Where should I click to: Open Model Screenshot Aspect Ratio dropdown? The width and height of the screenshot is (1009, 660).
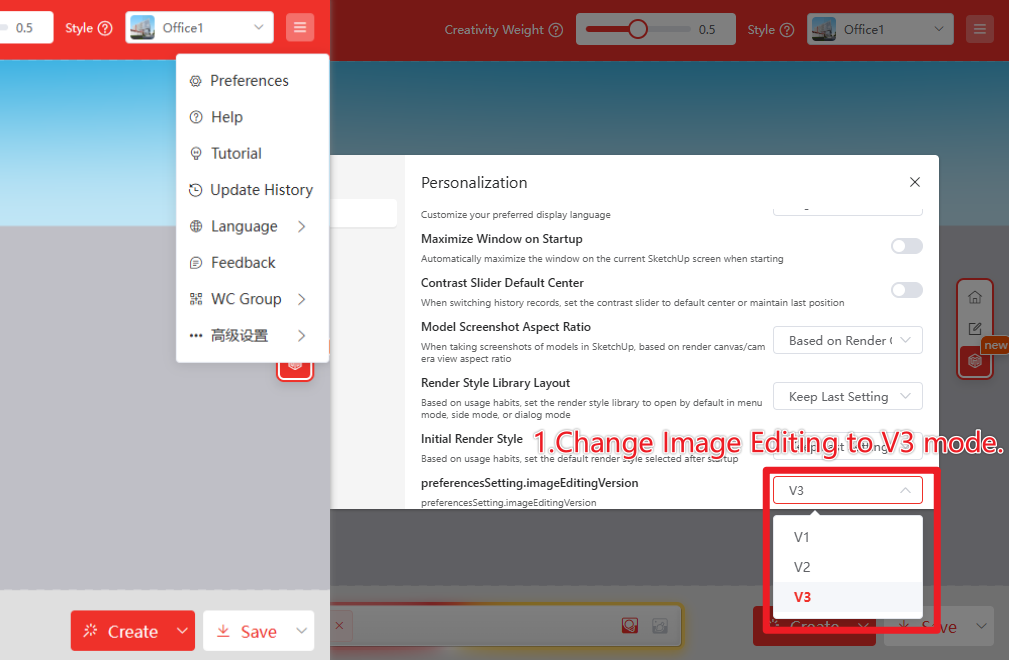(847, 340)
